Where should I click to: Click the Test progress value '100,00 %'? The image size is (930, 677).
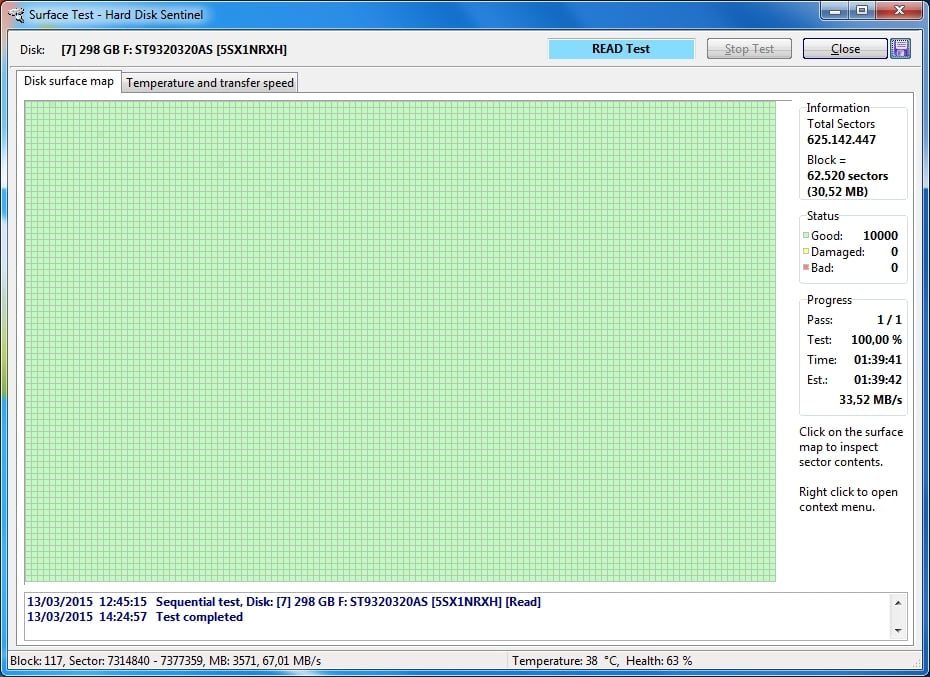[x=876, y=340]
